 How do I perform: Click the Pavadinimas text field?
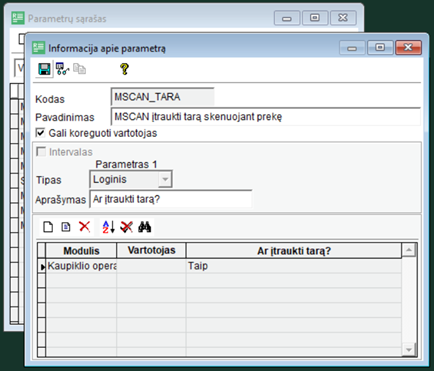[x=265, y=117]
